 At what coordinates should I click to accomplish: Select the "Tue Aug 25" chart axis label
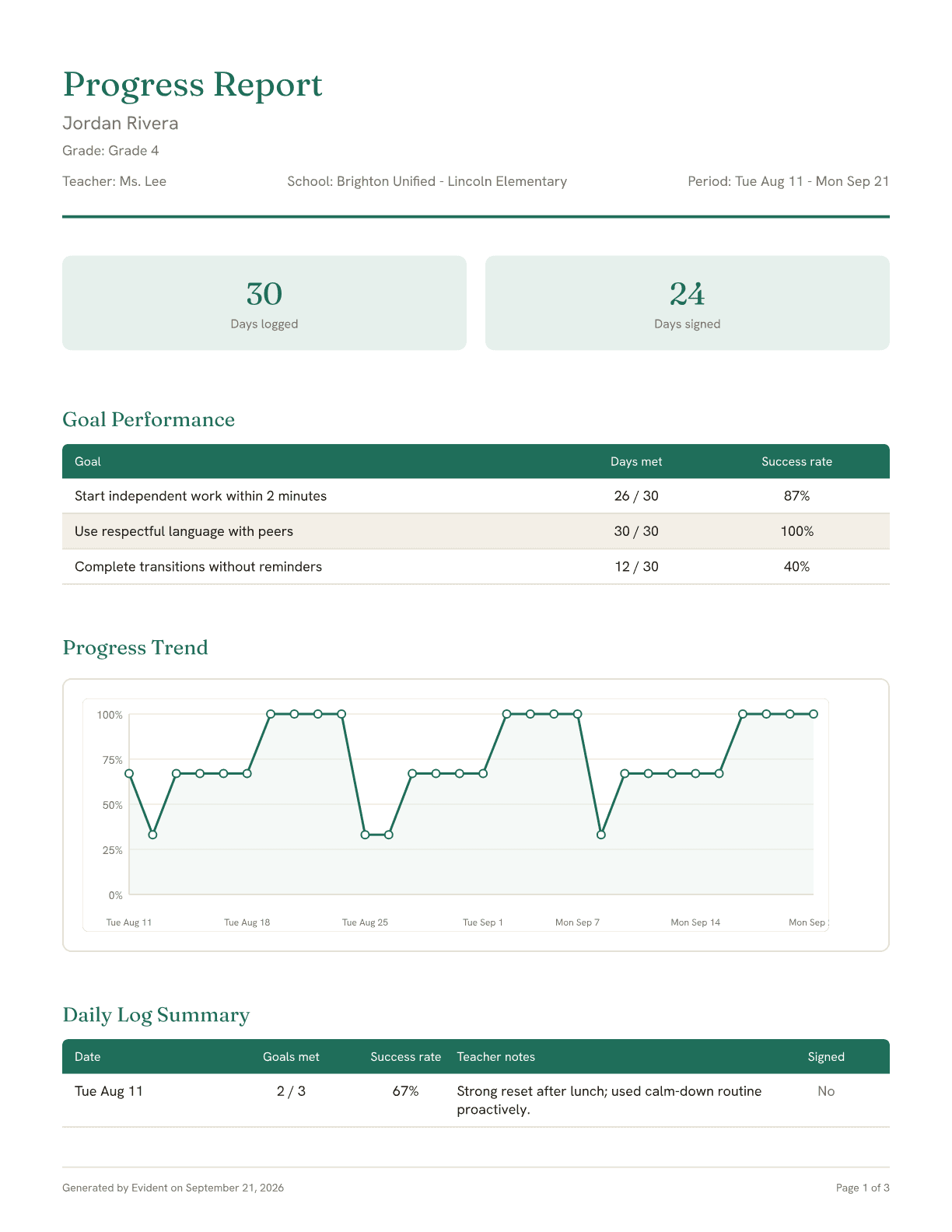coord(366,922)
